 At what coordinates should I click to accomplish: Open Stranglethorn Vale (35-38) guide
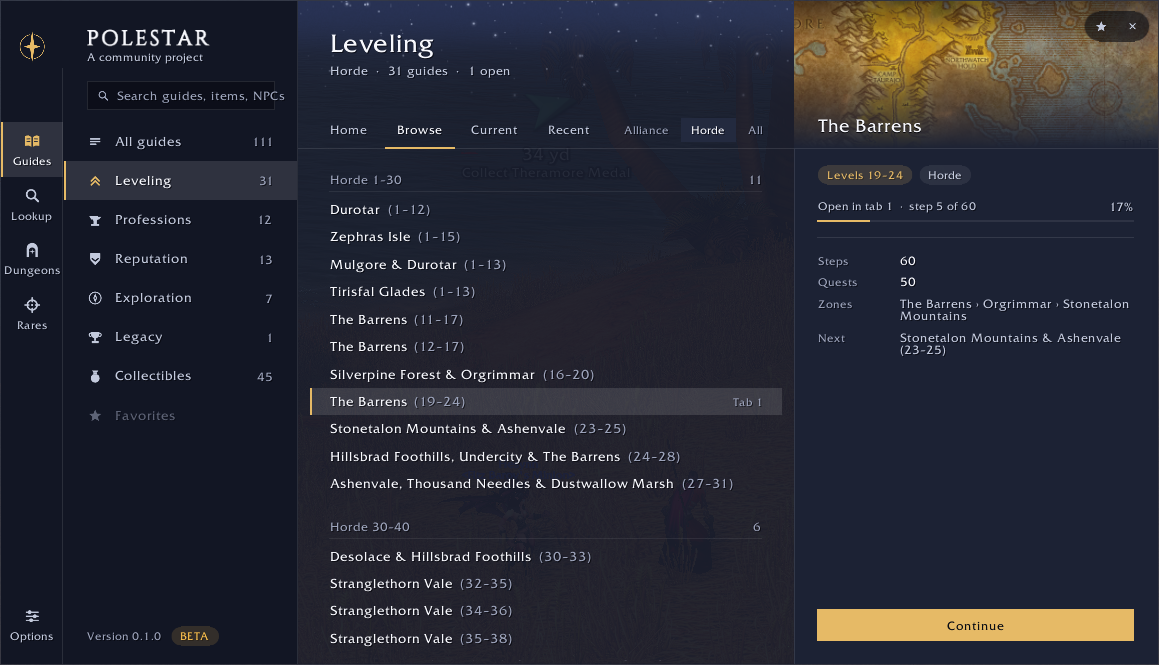[x=545, y=638]
